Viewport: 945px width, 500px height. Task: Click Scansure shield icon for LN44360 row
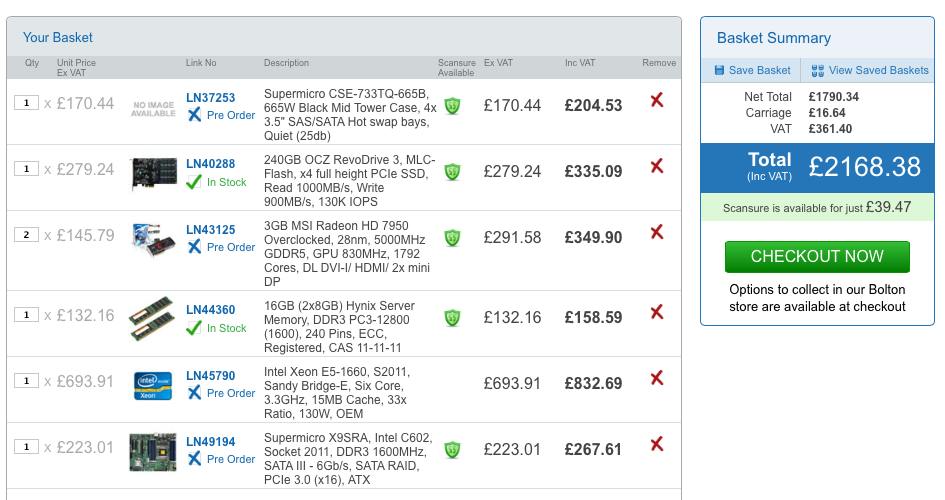[453, 317]
